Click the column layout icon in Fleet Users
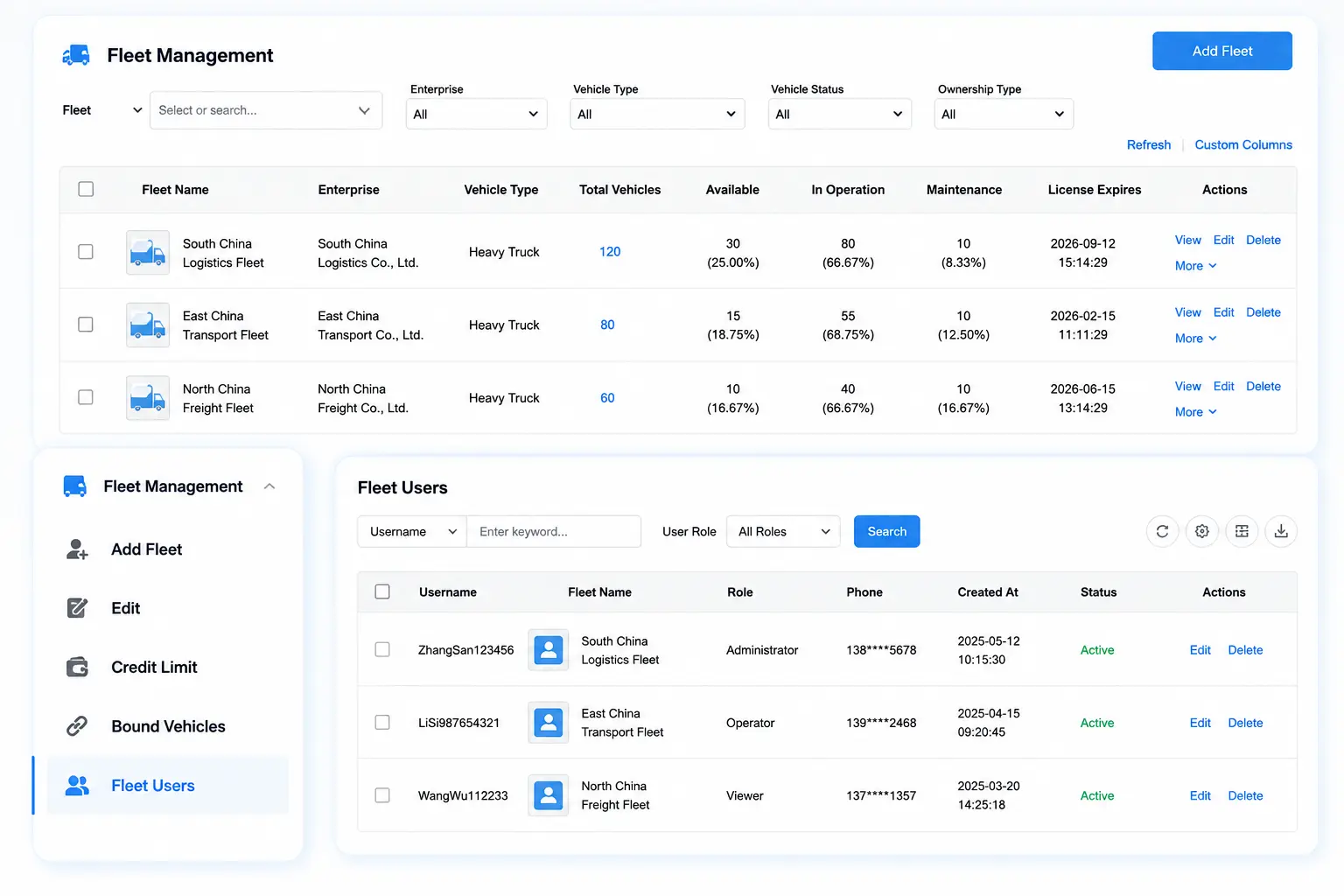The image size is (1344, 896). tap(1242, 531)
